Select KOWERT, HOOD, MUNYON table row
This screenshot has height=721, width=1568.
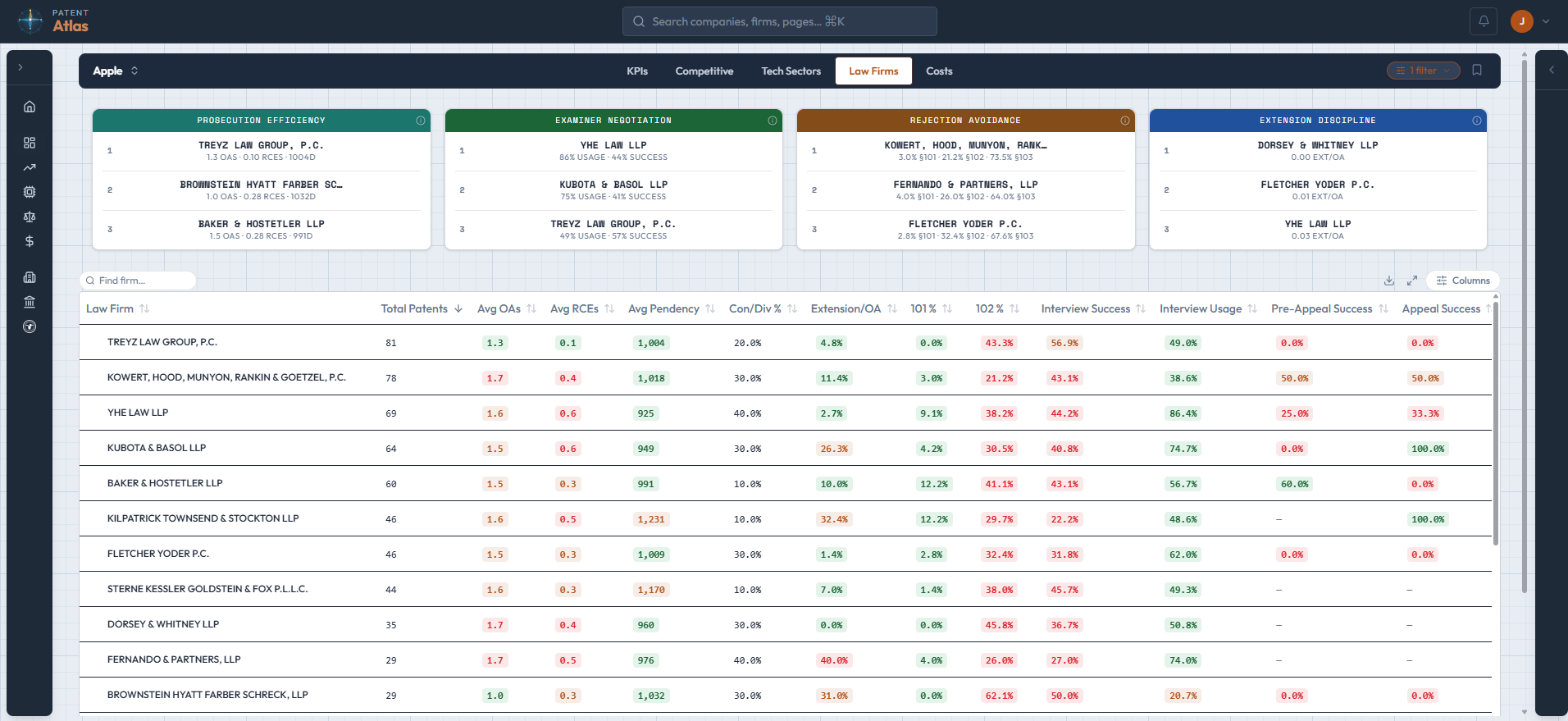[x=786, y=377]
